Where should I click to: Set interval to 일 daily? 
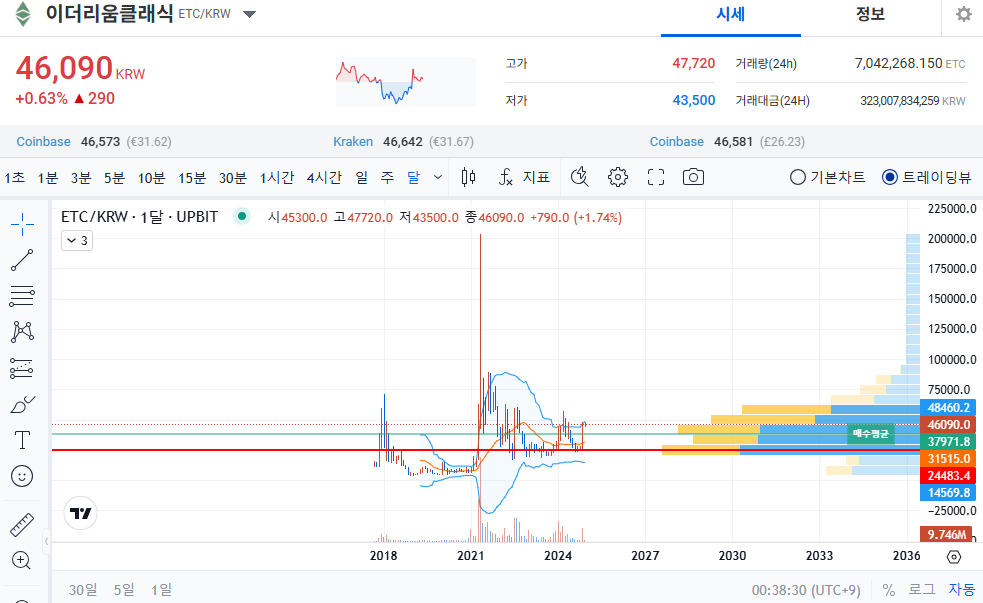tap(362, 178)
